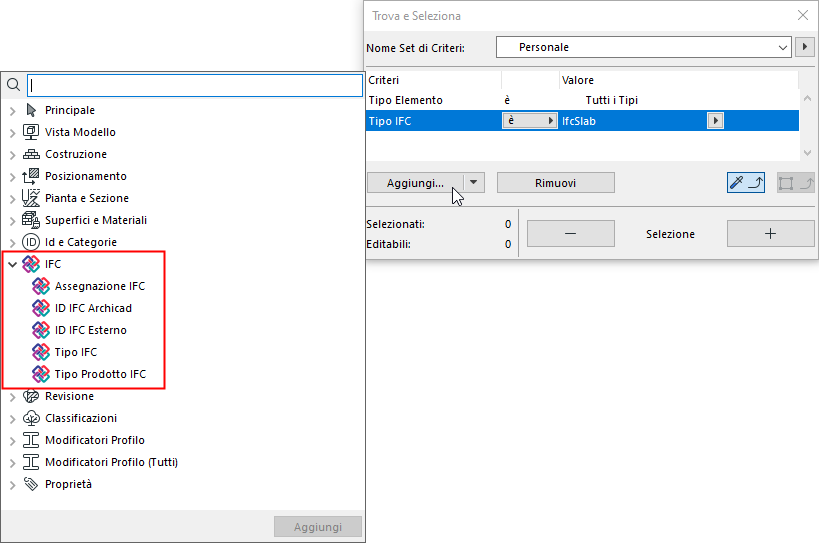Image resolution: width=819 pixels, height=543 pixels.
Task: Click the Modificatori Profilo beam icon
Action: click(31, 440)
